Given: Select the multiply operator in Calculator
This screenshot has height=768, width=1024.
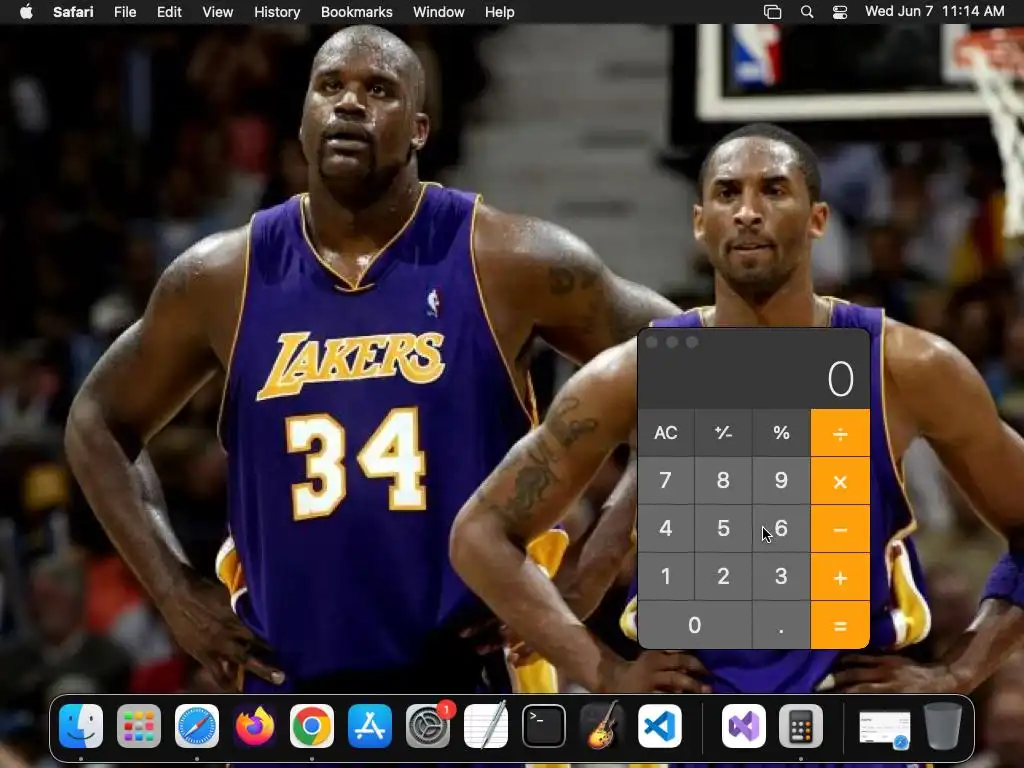Looking at the screenshot, I should [x=840, y=481].
